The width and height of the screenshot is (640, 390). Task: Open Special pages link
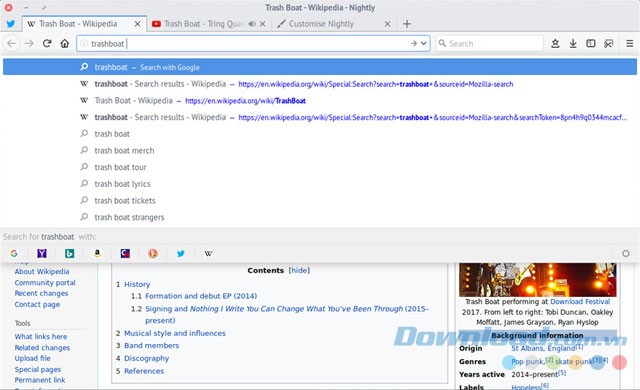coord(38,369)
